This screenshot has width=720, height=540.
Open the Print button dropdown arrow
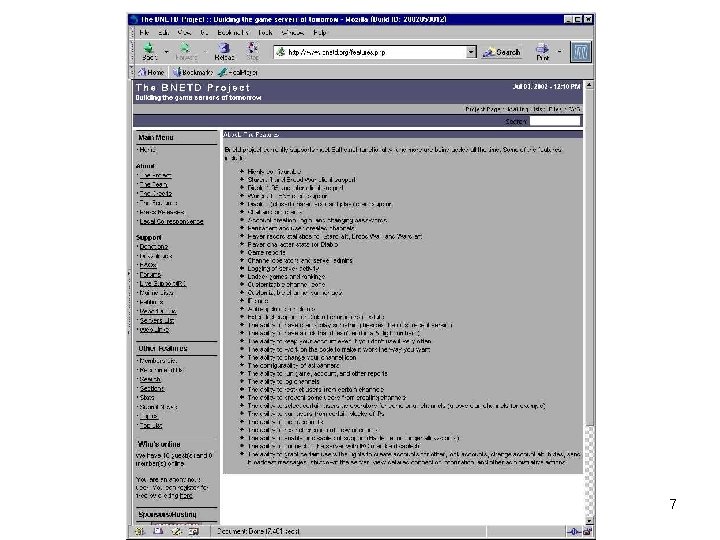pos(559,51)
